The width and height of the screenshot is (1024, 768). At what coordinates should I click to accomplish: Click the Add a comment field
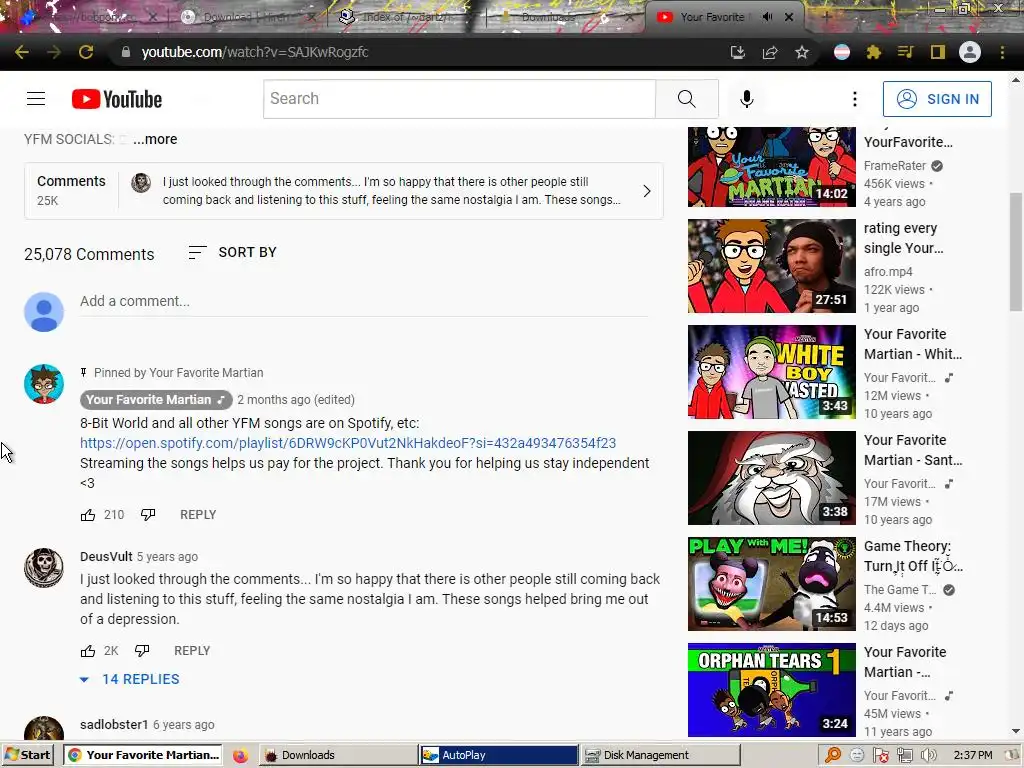[x=364, y=301]
